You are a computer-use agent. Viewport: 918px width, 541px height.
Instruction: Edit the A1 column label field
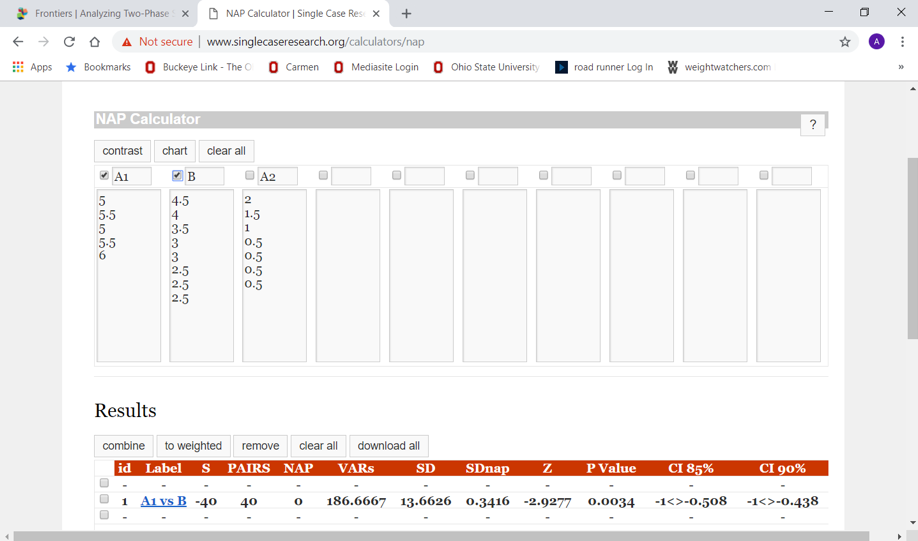coord(132,176)
